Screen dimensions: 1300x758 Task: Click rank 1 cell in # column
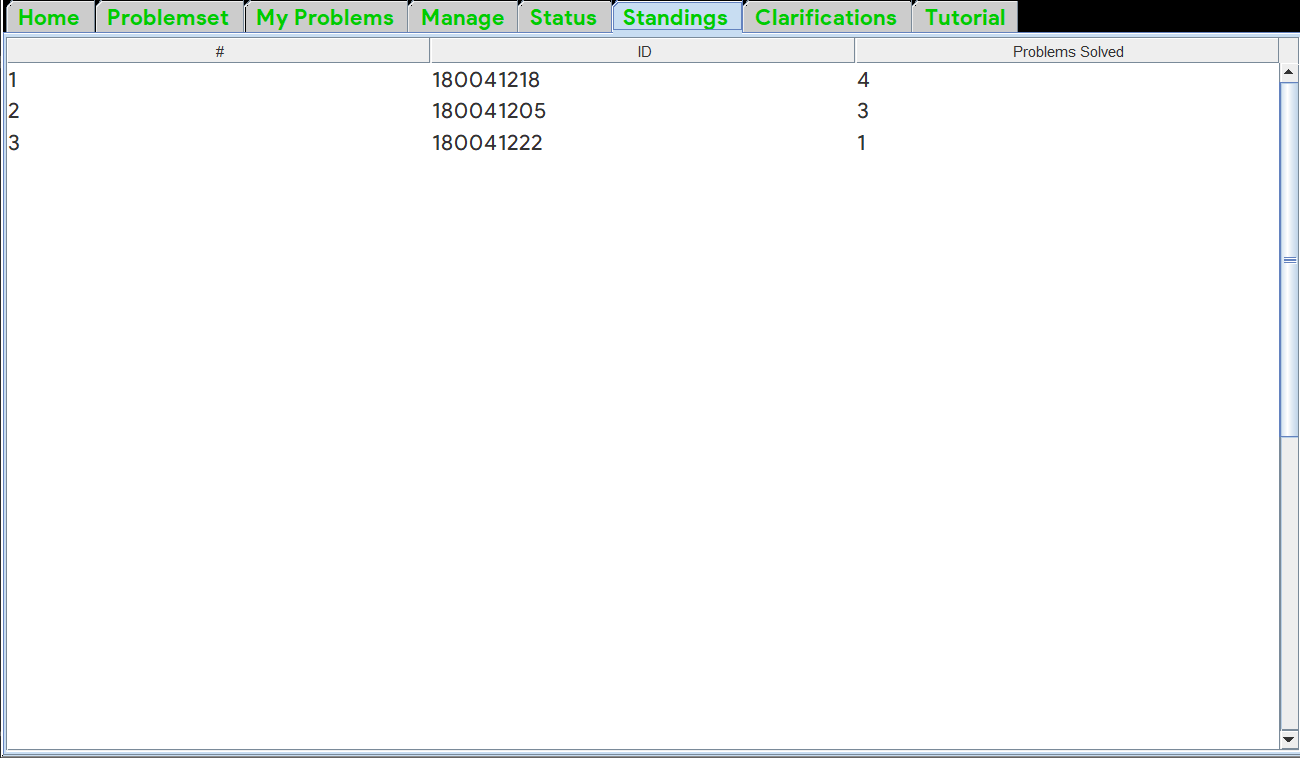[219, 80]
